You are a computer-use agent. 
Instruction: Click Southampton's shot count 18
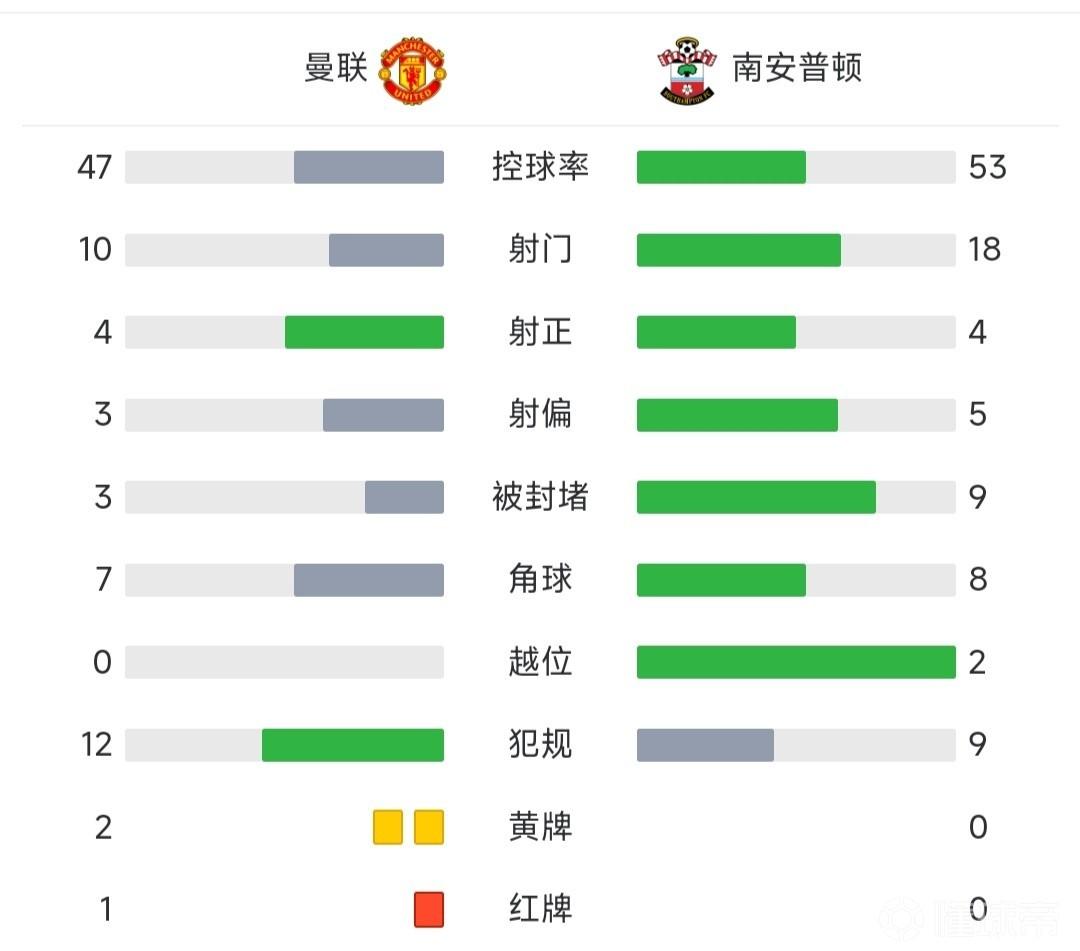[985, 249]
